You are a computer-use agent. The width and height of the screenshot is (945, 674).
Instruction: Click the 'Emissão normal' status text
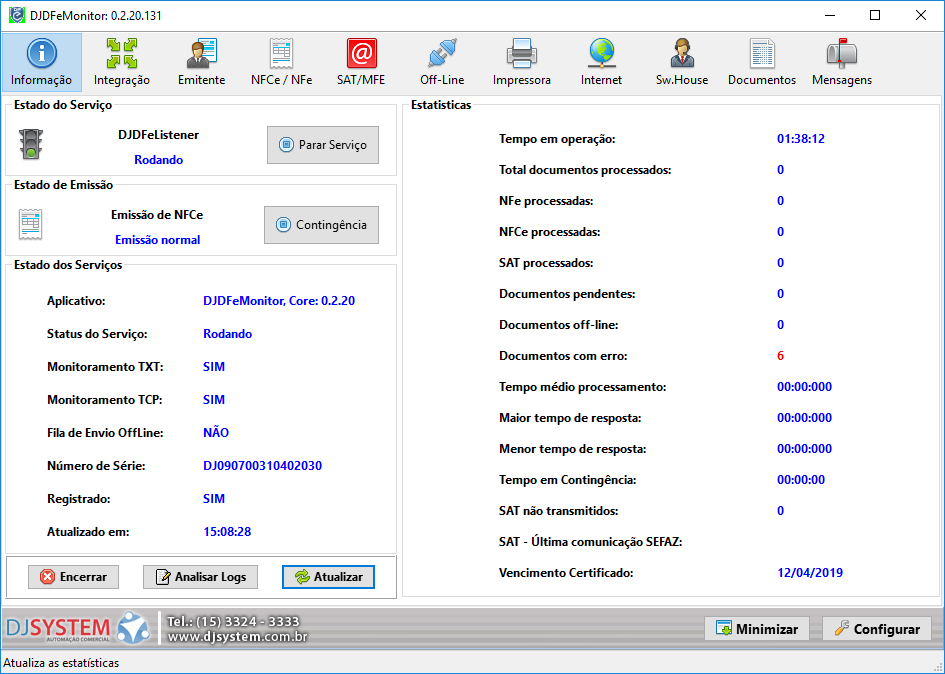click(x=157, y=240)
